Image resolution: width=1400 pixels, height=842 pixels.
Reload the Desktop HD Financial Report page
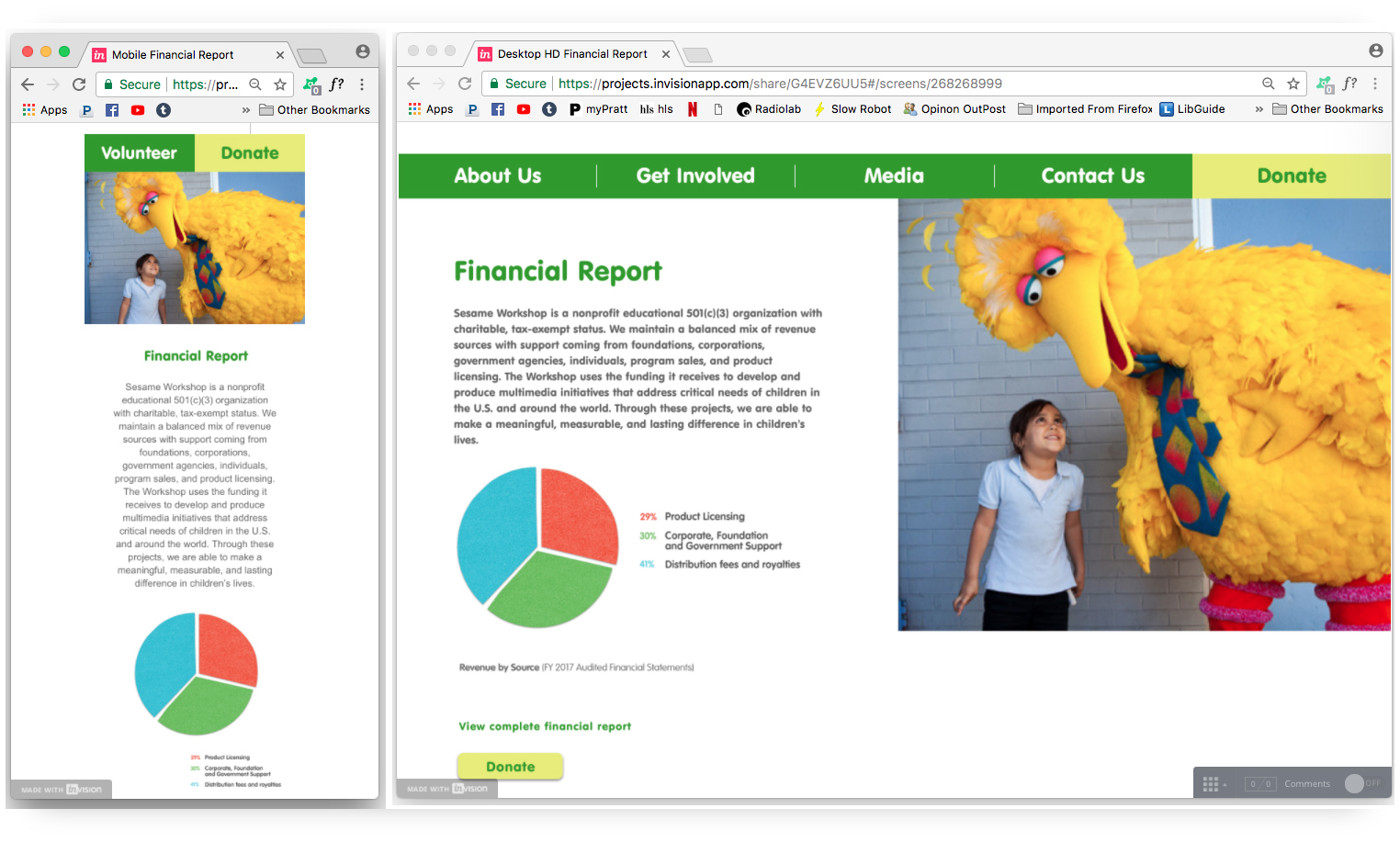tap(465, 84)
